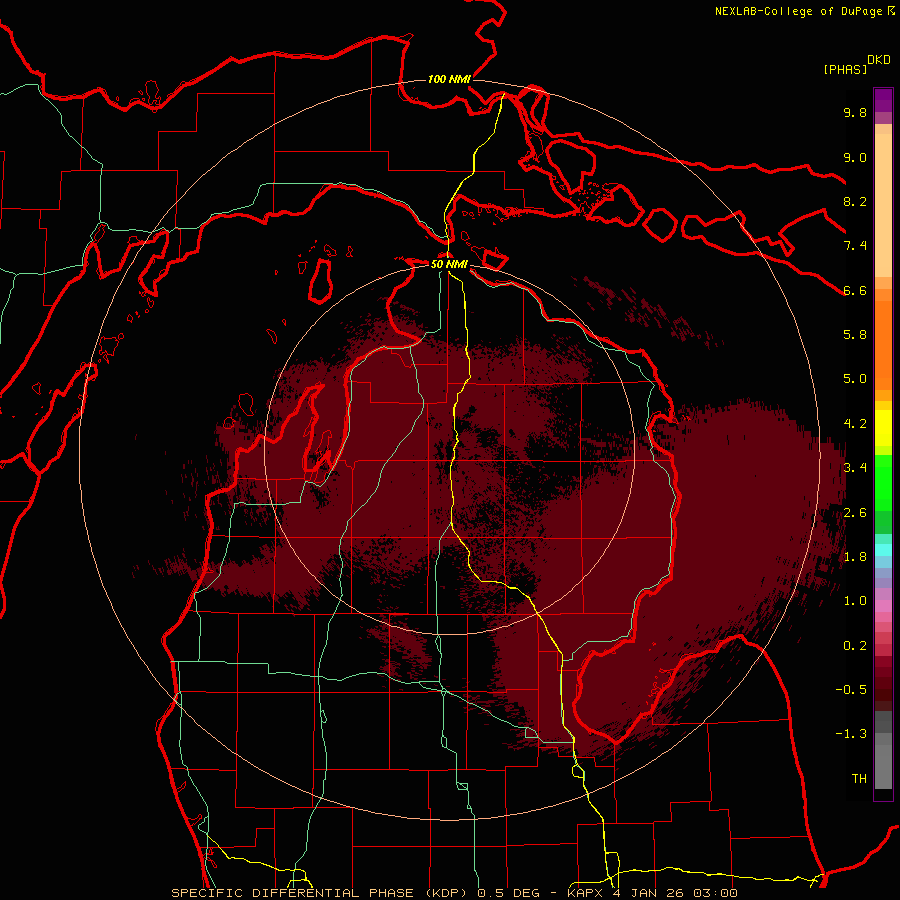Screen dimensions: 900x900
Task: Click the -1.3 legend value
Action: tap(851, 734)
